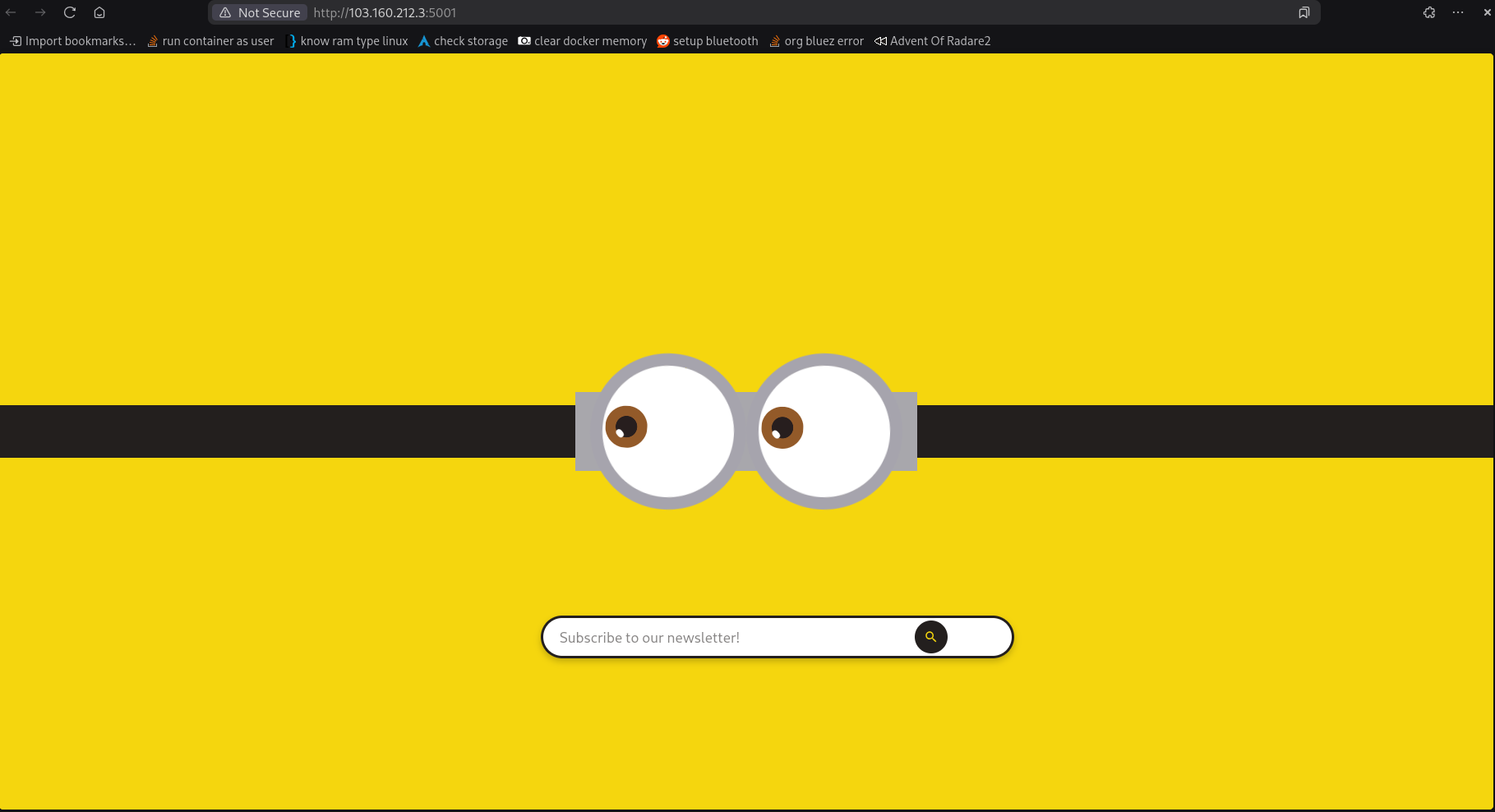Click the browser forward arrow

40,12
